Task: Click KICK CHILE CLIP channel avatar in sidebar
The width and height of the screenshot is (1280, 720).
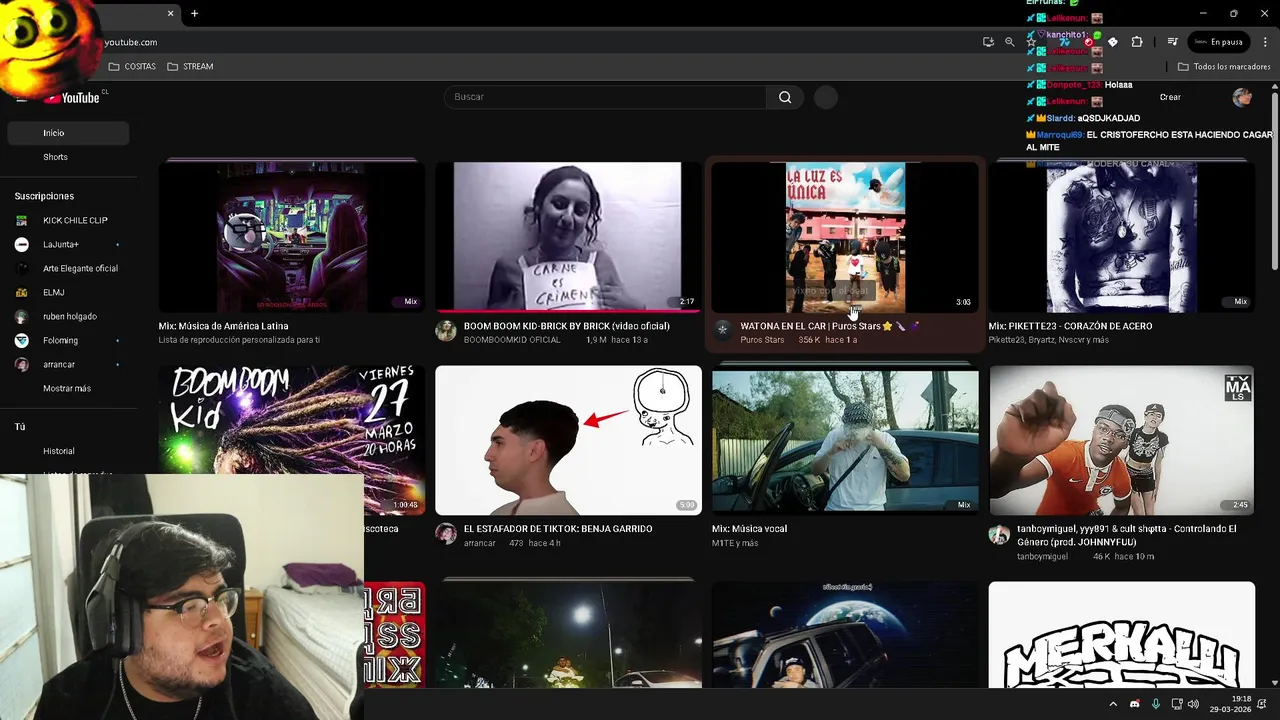Action: (22, 220)
